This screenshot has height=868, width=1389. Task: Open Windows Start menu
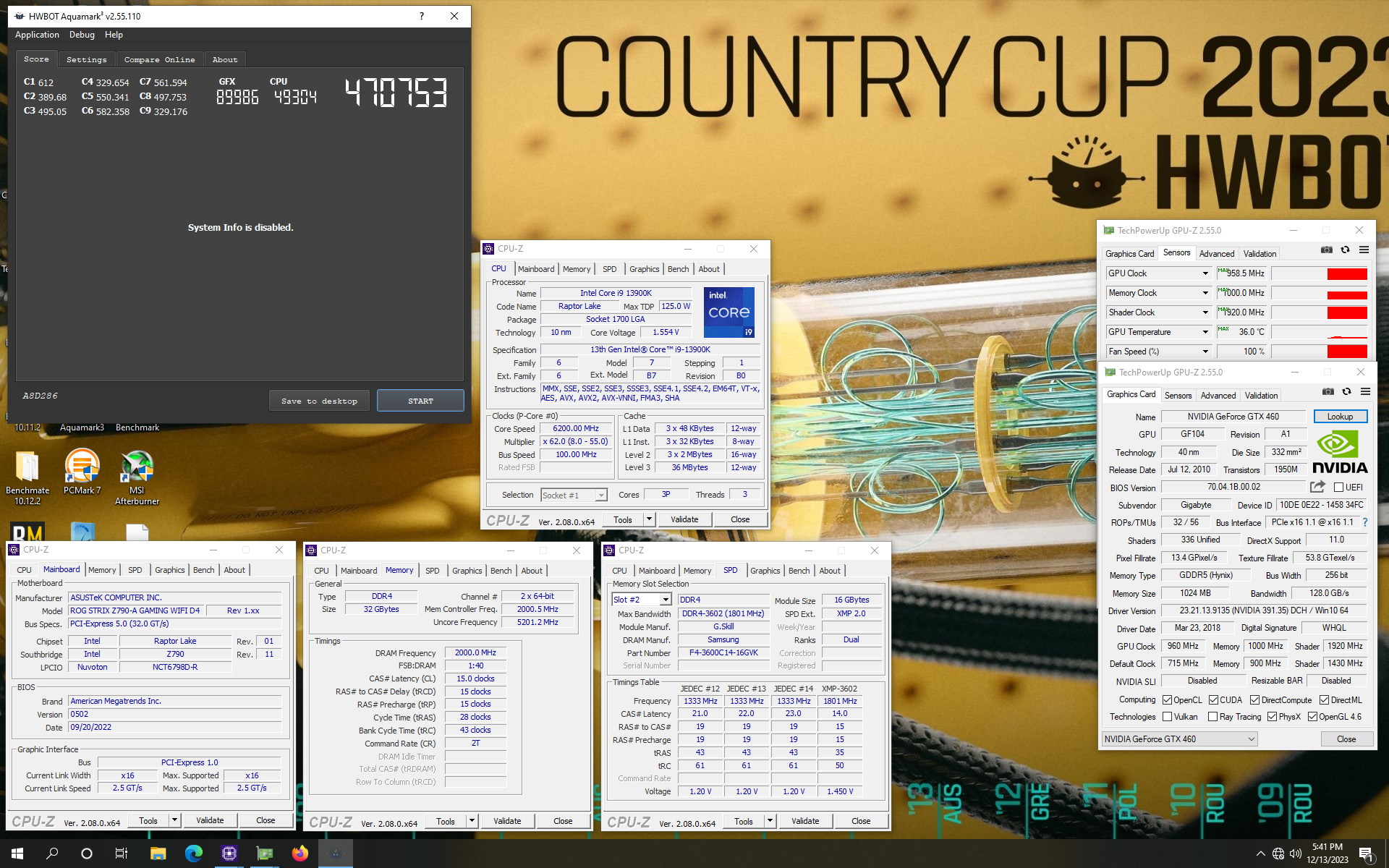point(17,854)
